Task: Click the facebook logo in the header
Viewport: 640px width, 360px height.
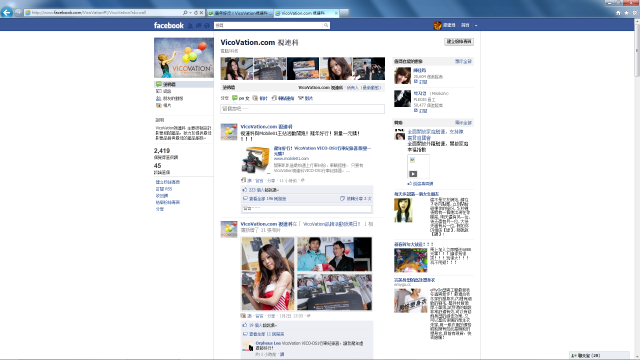Action: click(169, 25)
